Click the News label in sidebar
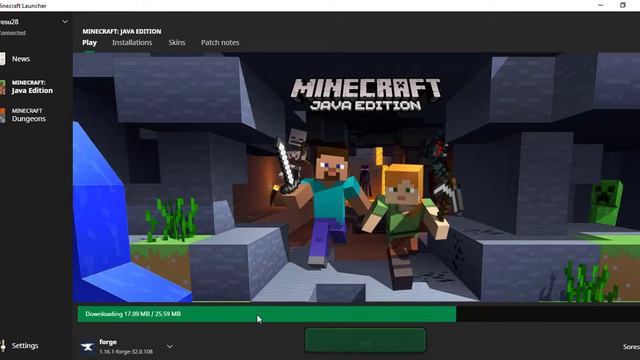The width and height of the screenshot is (640, 360). pos(21,59)
